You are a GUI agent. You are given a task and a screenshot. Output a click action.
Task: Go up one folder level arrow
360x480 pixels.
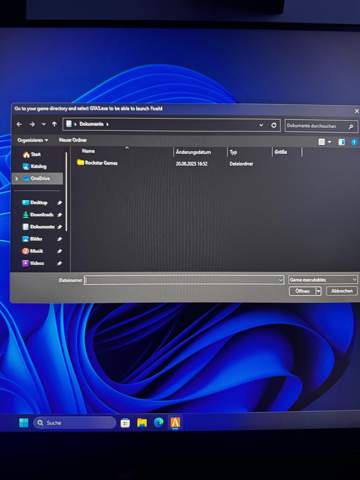coord(54,124)
